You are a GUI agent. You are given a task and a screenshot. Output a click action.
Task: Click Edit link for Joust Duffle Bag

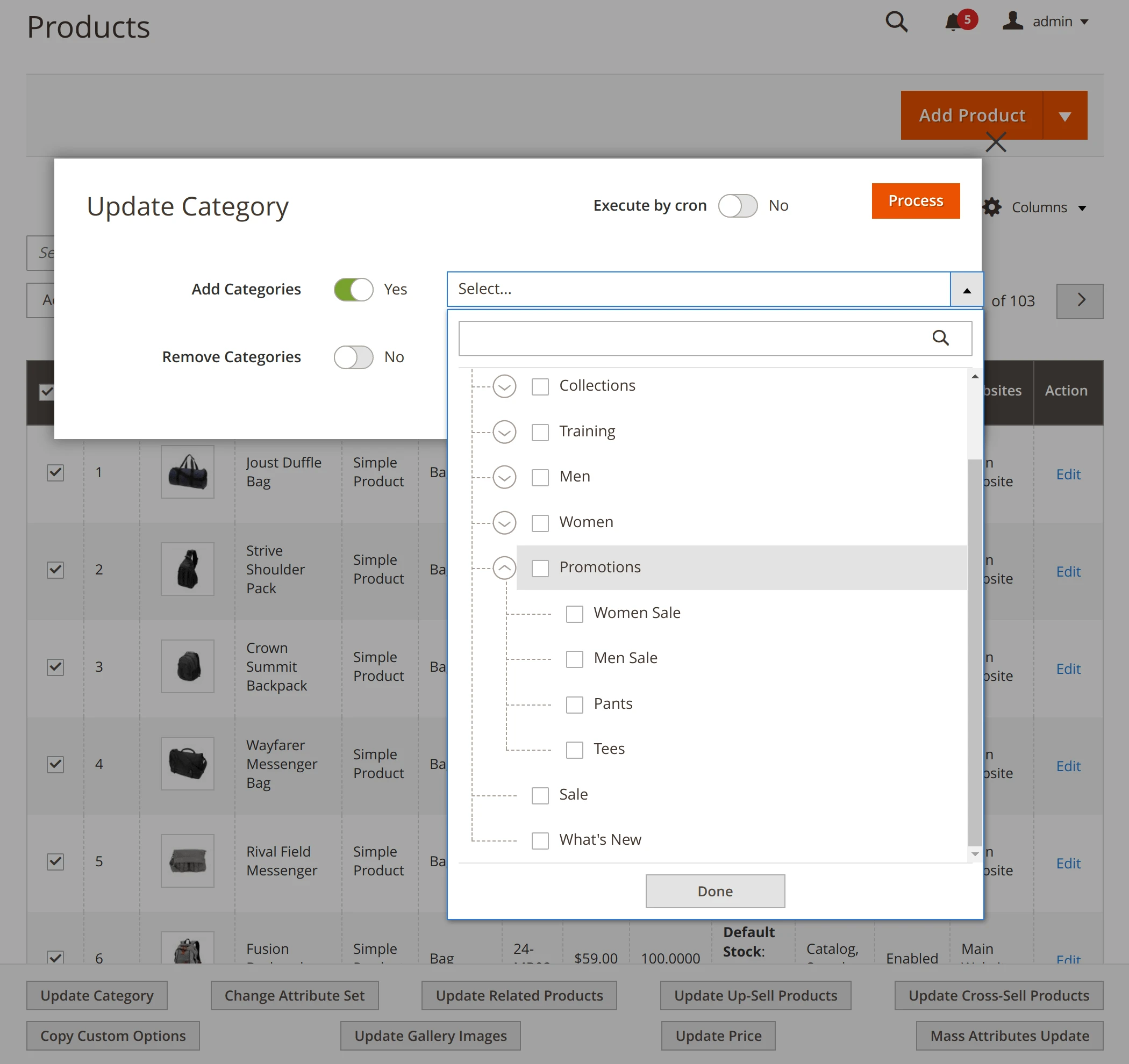pyautogui.click(x=1068, y=474)
